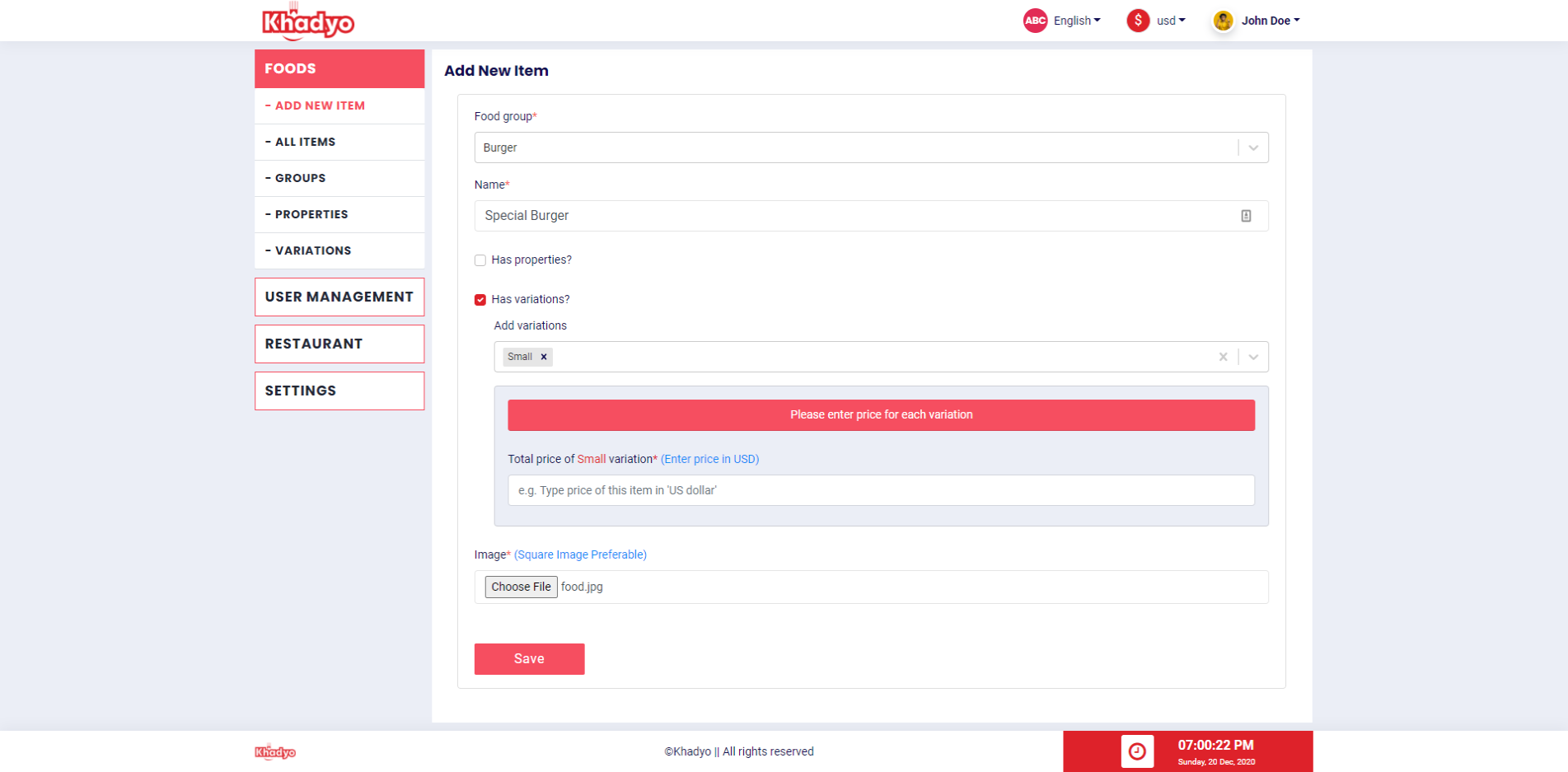
Task: Click the Khadyo footer logo
Action: point(275,751)
